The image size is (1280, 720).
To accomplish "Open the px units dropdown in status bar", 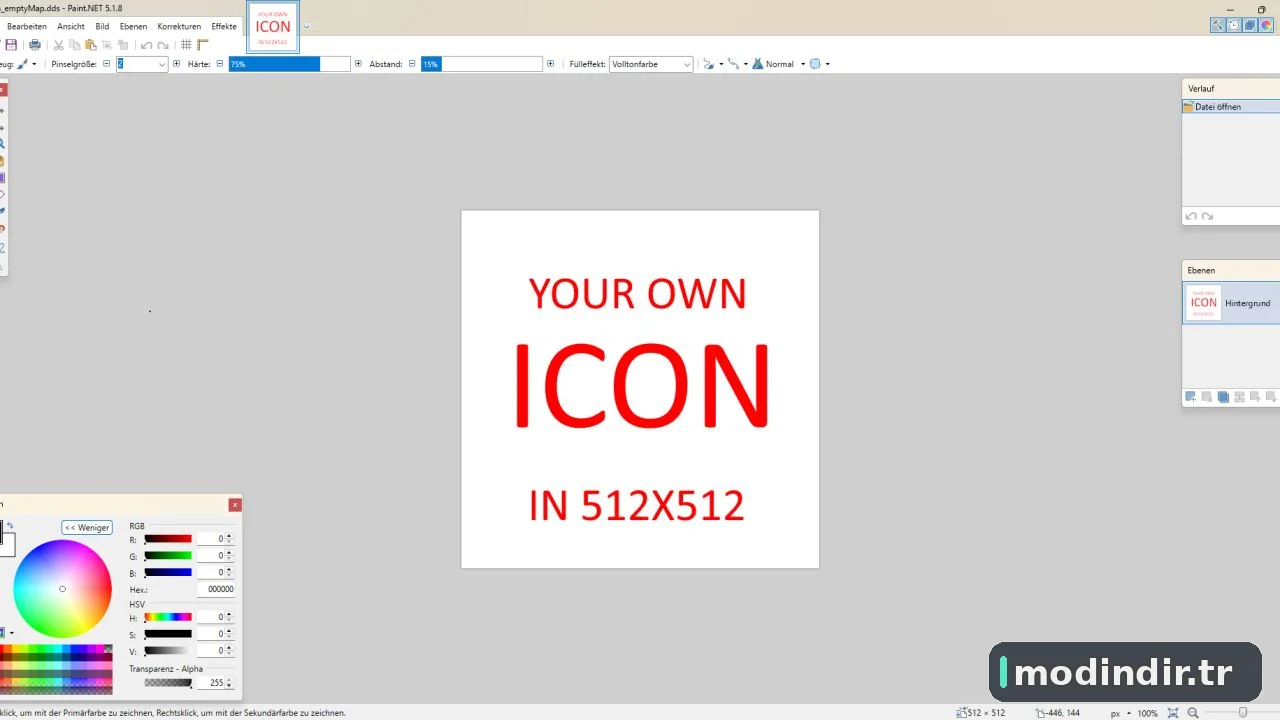I will pyautogui.click(x=1119, y=713).
